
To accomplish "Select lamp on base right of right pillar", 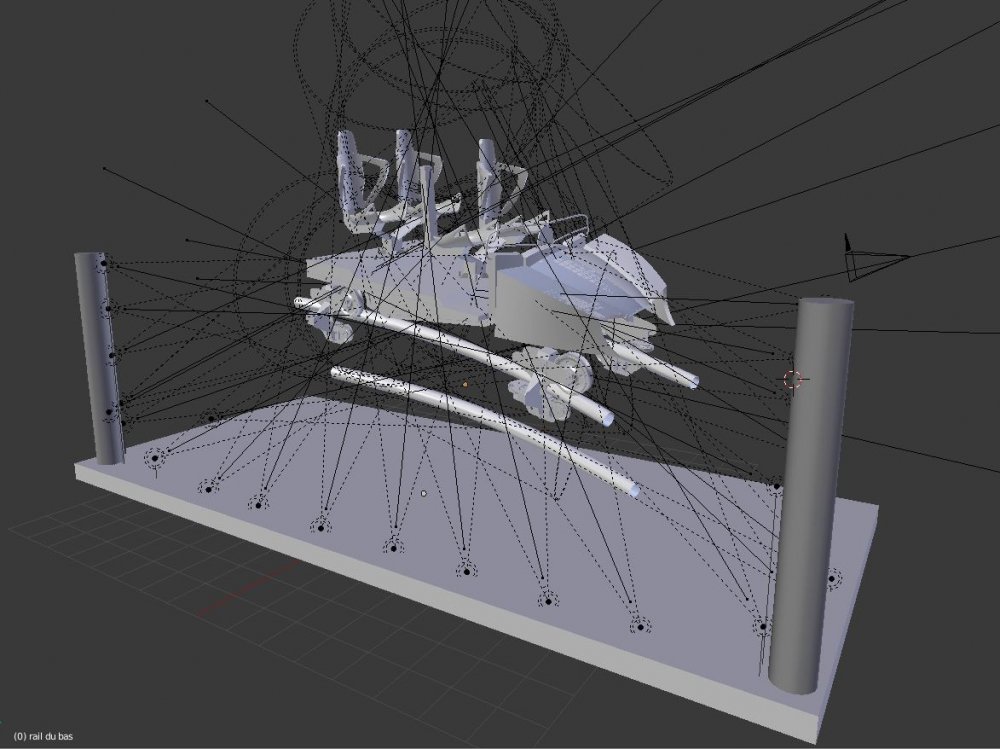I will [831, 578].
